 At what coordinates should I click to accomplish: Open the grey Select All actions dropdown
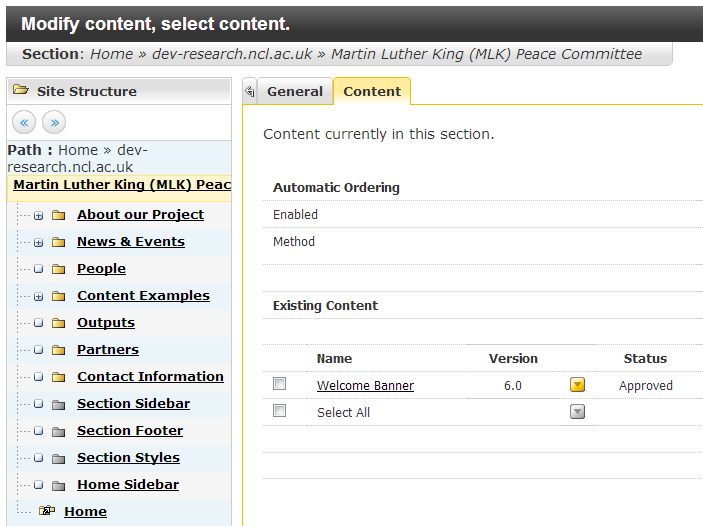[577, 412]
